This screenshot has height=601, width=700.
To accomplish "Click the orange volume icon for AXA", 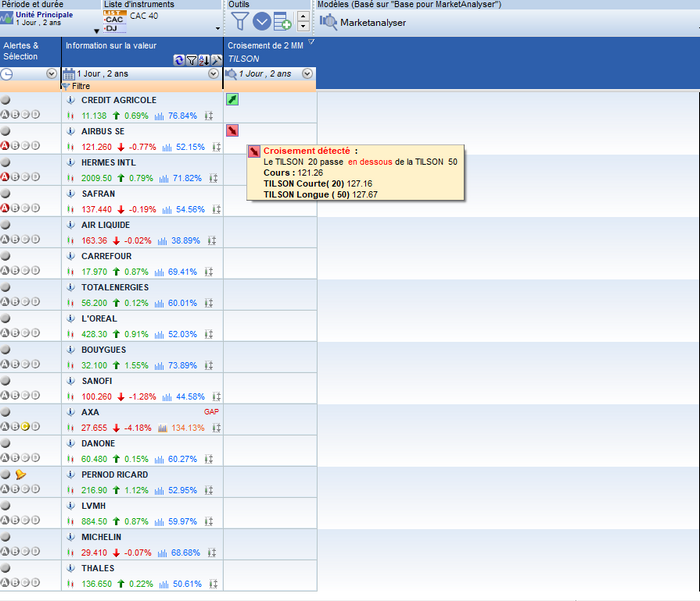I will 162,428.
